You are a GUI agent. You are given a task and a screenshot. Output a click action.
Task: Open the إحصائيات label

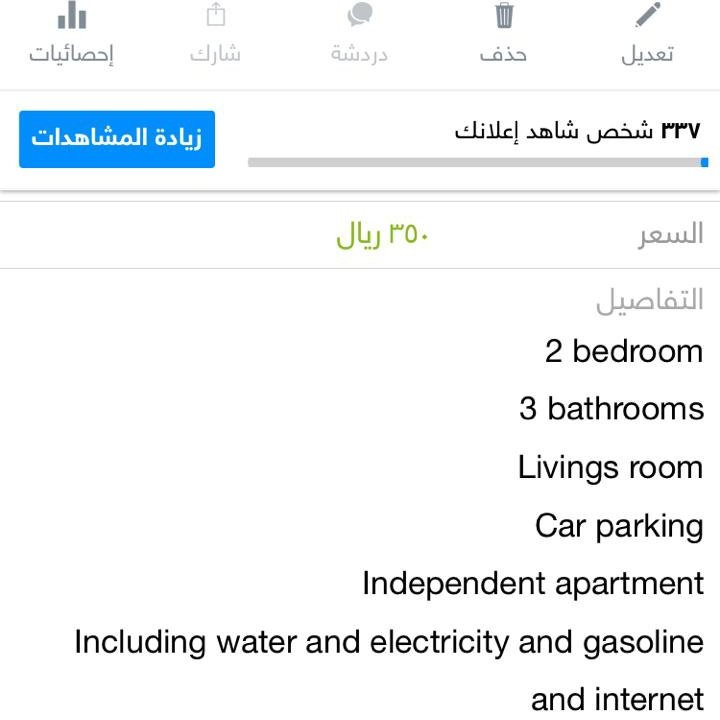[72, 54]
